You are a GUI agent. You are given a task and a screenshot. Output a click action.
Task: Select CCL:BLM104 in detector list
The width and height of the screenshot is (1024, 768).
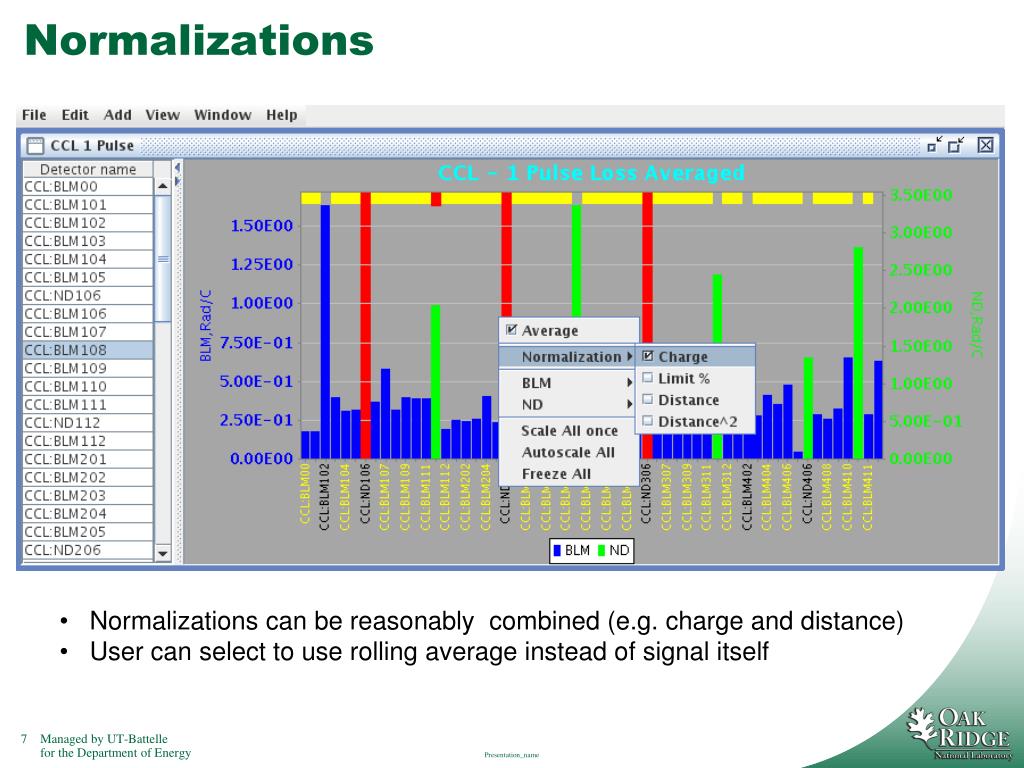click(88, 259)
